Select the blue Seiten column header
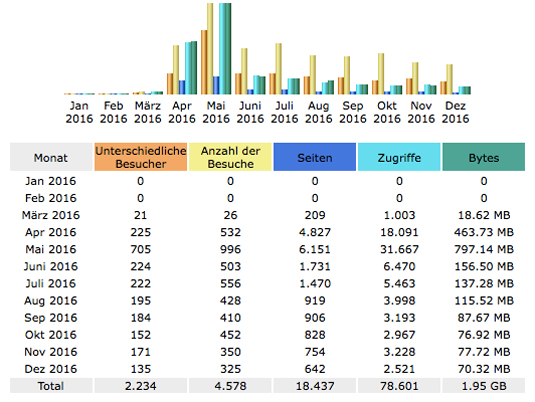The width and height of the screenshot is (535, 402). pos(315,157)
